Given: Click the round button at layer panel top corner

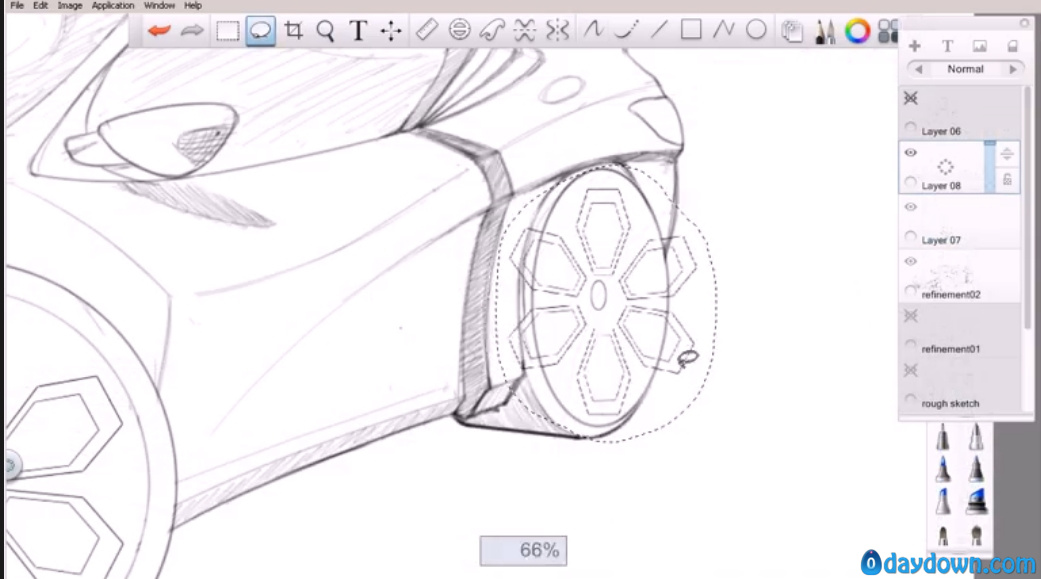Looking at the screenshot, I should (x=1024, y=23).
